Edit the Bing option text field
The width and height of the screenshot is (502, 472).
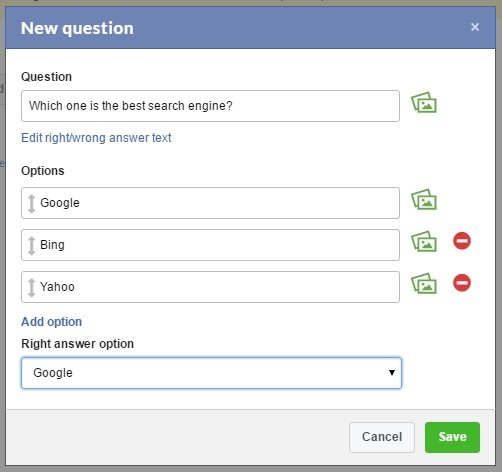tap(210, 245)
